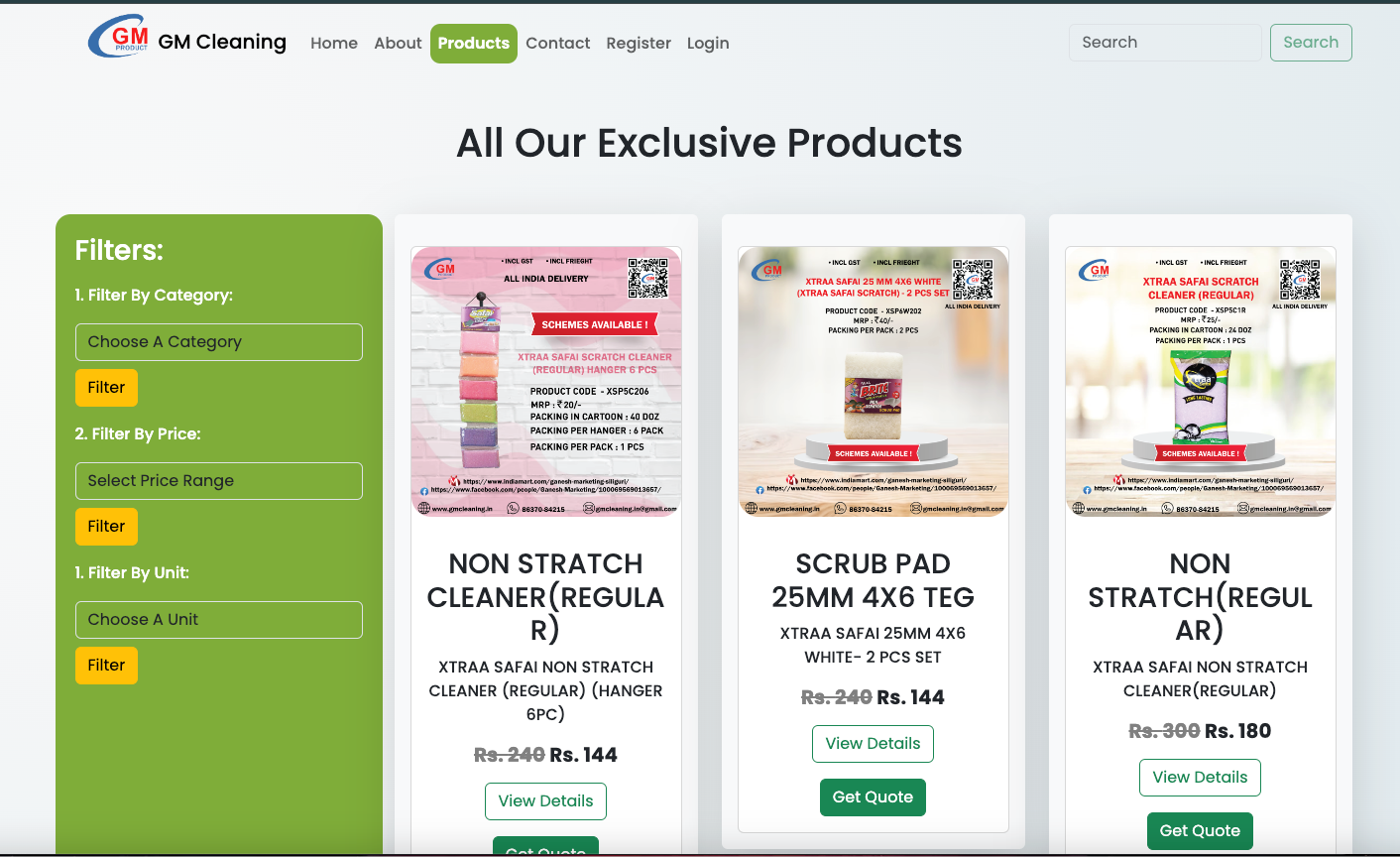The height and width of the screenshot is (857, 1400).
Task: Click the GM Cleaning logo icon
Action: tap(118, 38)
